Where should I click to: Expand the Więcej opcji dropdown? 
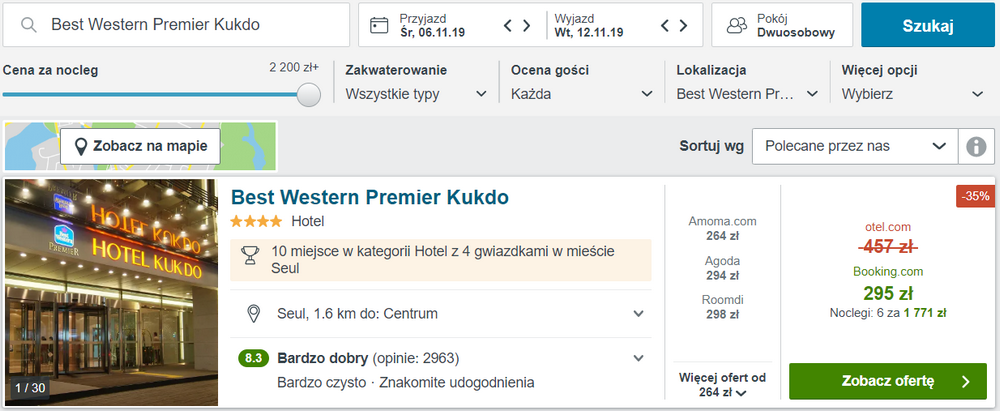tap(913, 94)
